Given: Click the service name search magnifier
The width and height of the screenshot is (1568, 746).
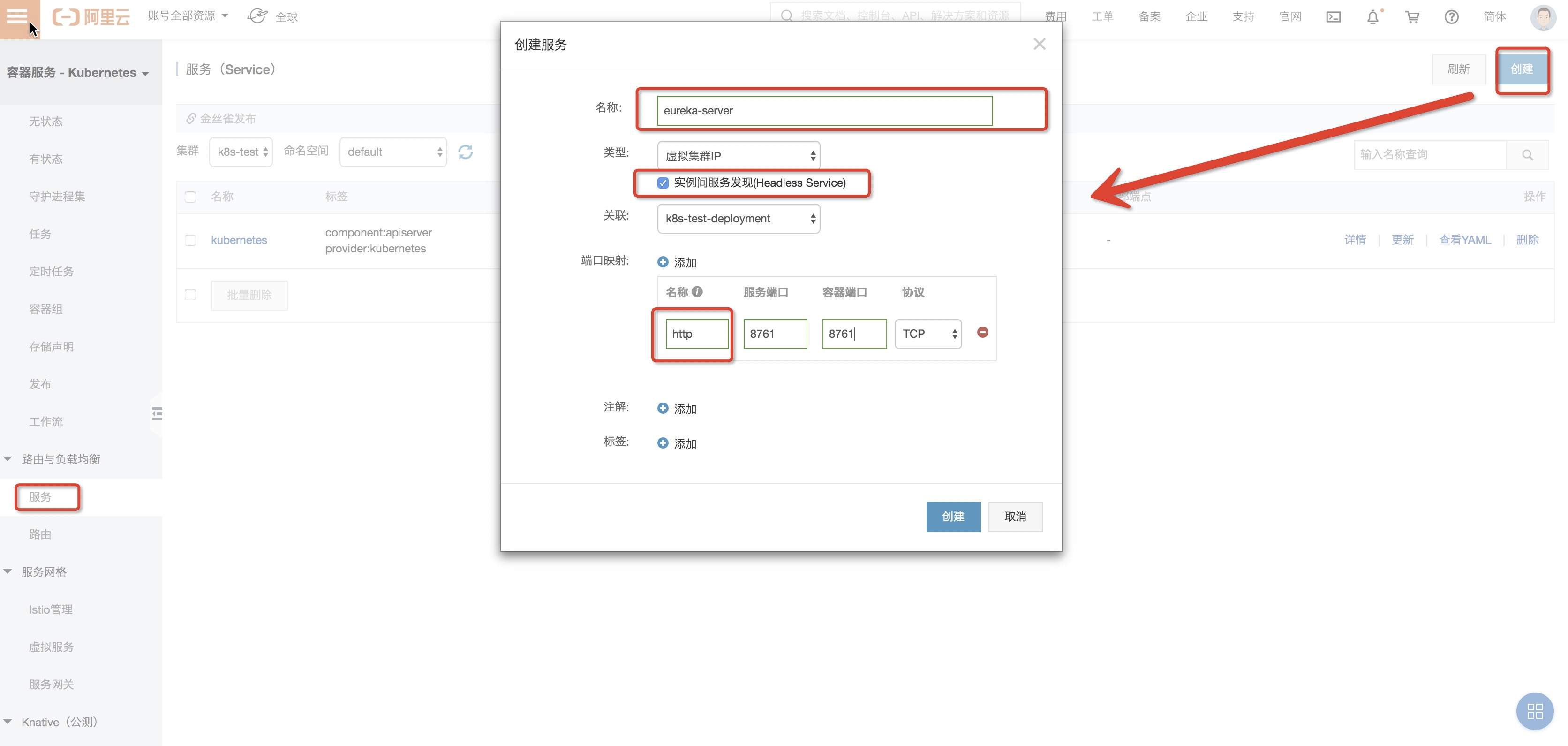Looking at the screenshot, I should click(1528, 155).
